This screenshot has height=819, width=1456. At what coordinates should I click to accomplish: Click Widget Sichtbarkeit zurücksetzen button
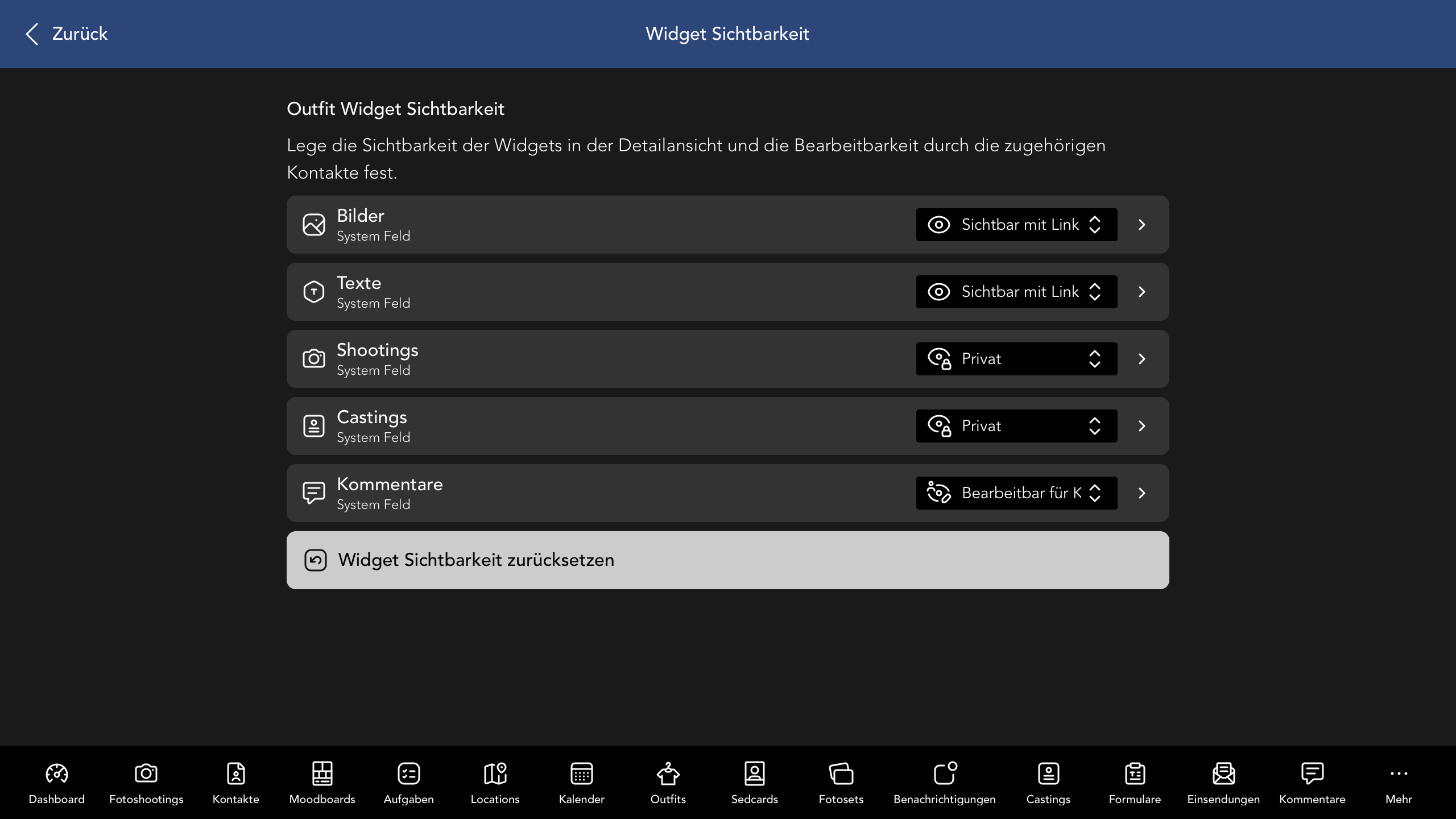click(727, 560)
